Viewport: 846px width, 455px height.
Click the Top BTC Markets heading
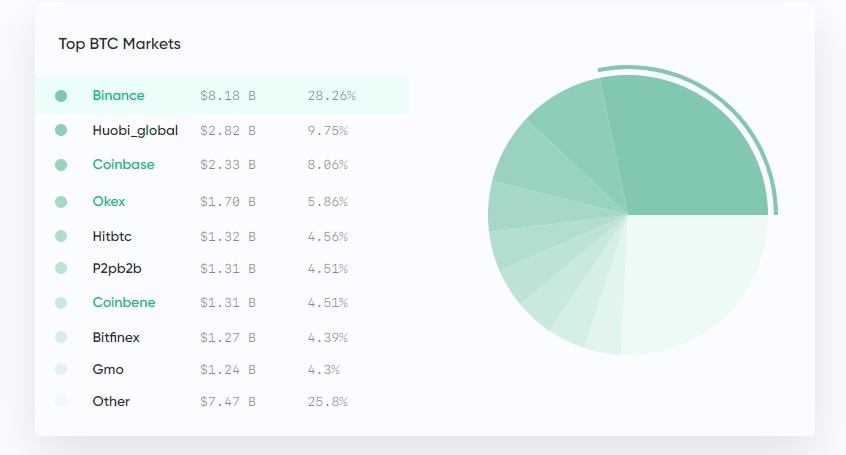[119, 44]
